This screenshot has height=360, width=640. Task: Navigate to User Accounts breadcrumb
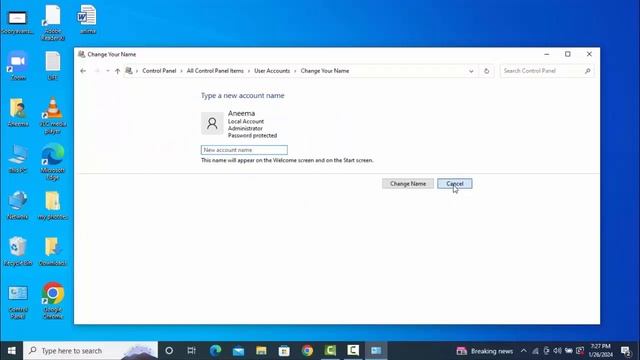pos(272,71)
